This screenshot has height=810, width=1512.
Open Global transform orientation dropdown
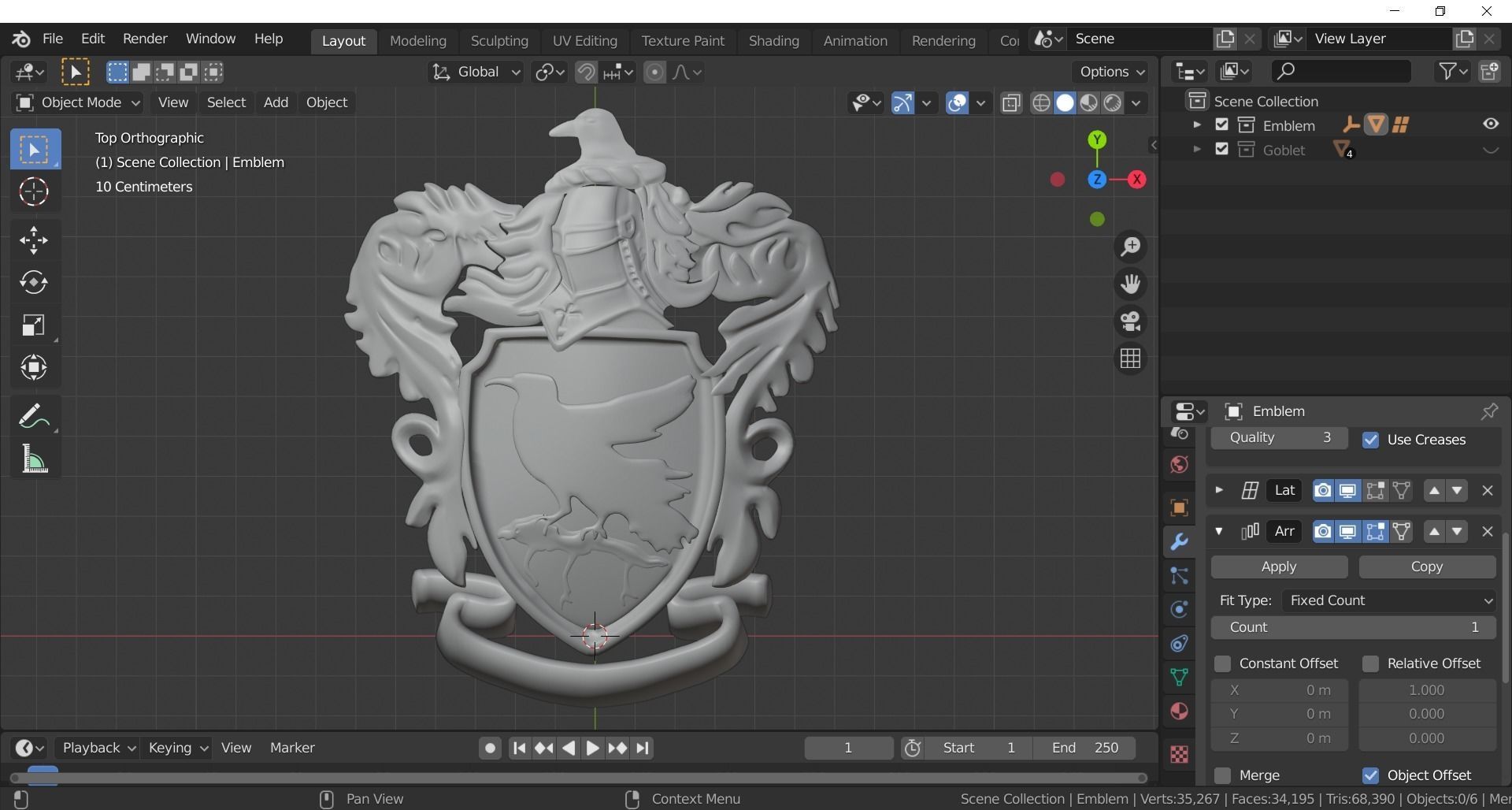pos(476,72)
